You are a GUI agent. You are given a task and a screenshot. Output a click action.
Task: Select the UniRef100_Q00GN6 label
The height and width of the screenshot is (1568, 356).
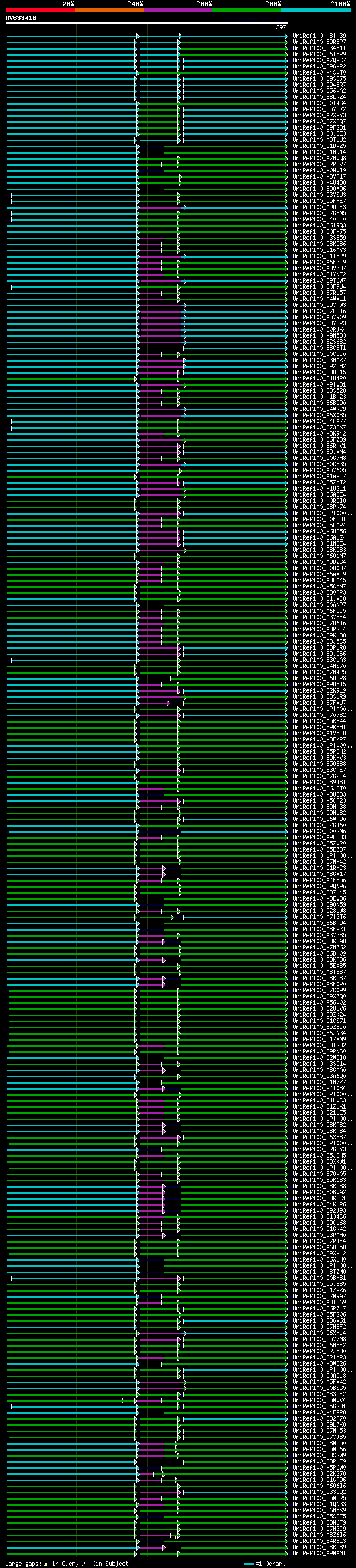[319, 831]
